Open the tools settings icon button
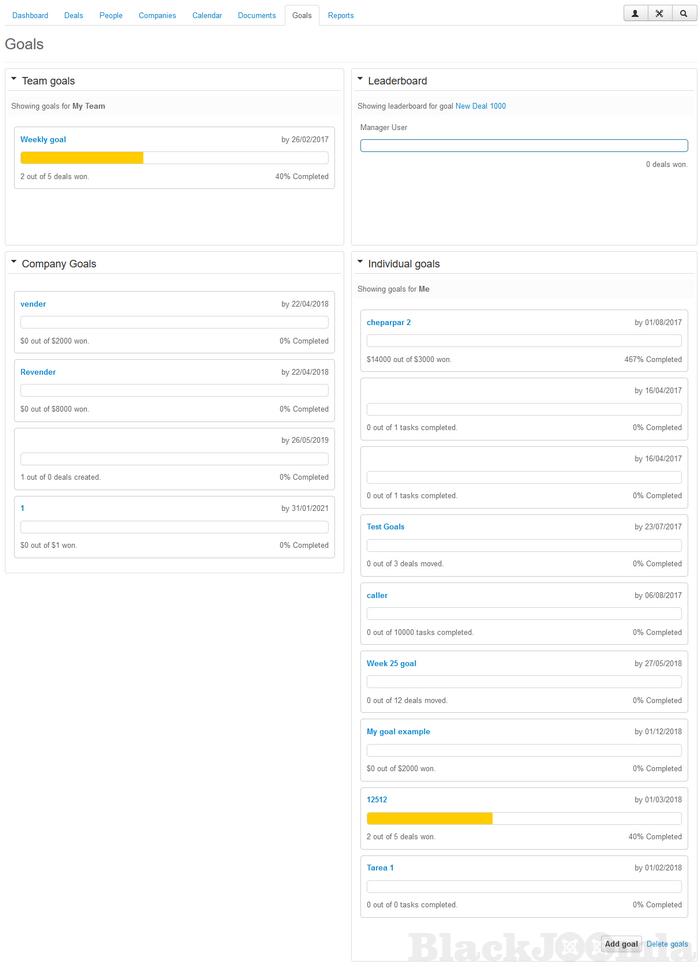Viewport: 700px width, 967px height. click(659, 14)
